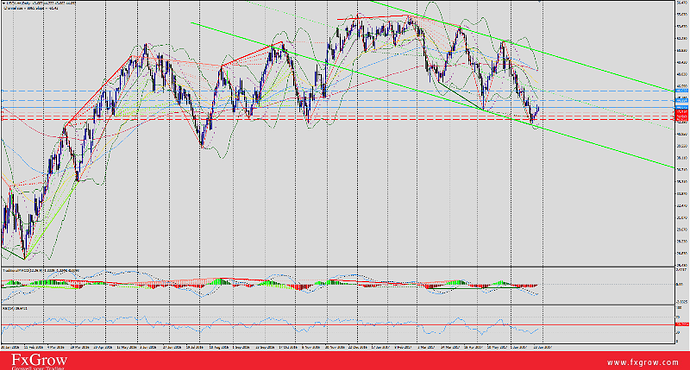Click the solid blue current price tag
Image resolution: width=690 pixels, height=370 pixels.
coord(682,107)
